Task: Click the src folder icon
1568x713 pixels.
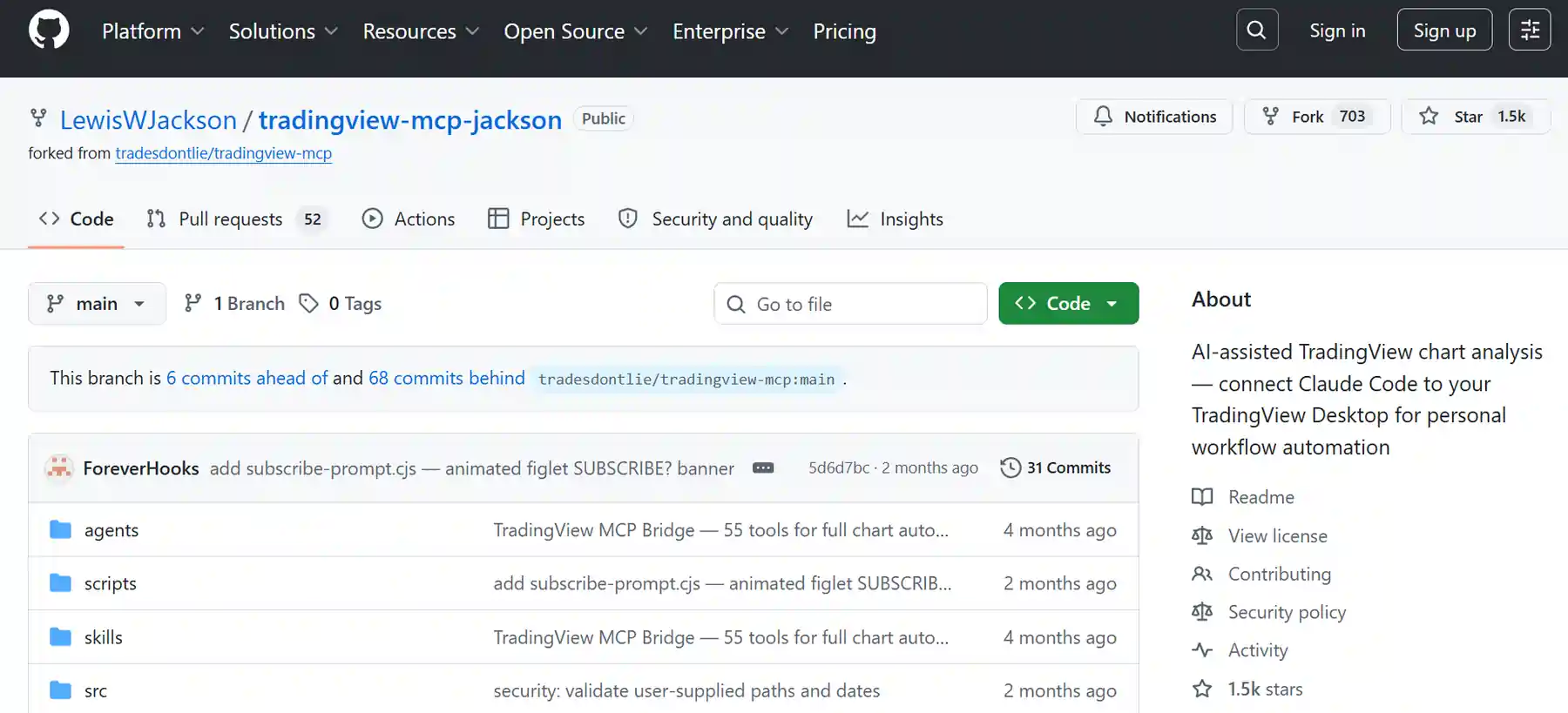Action: [x=60, y=690]
